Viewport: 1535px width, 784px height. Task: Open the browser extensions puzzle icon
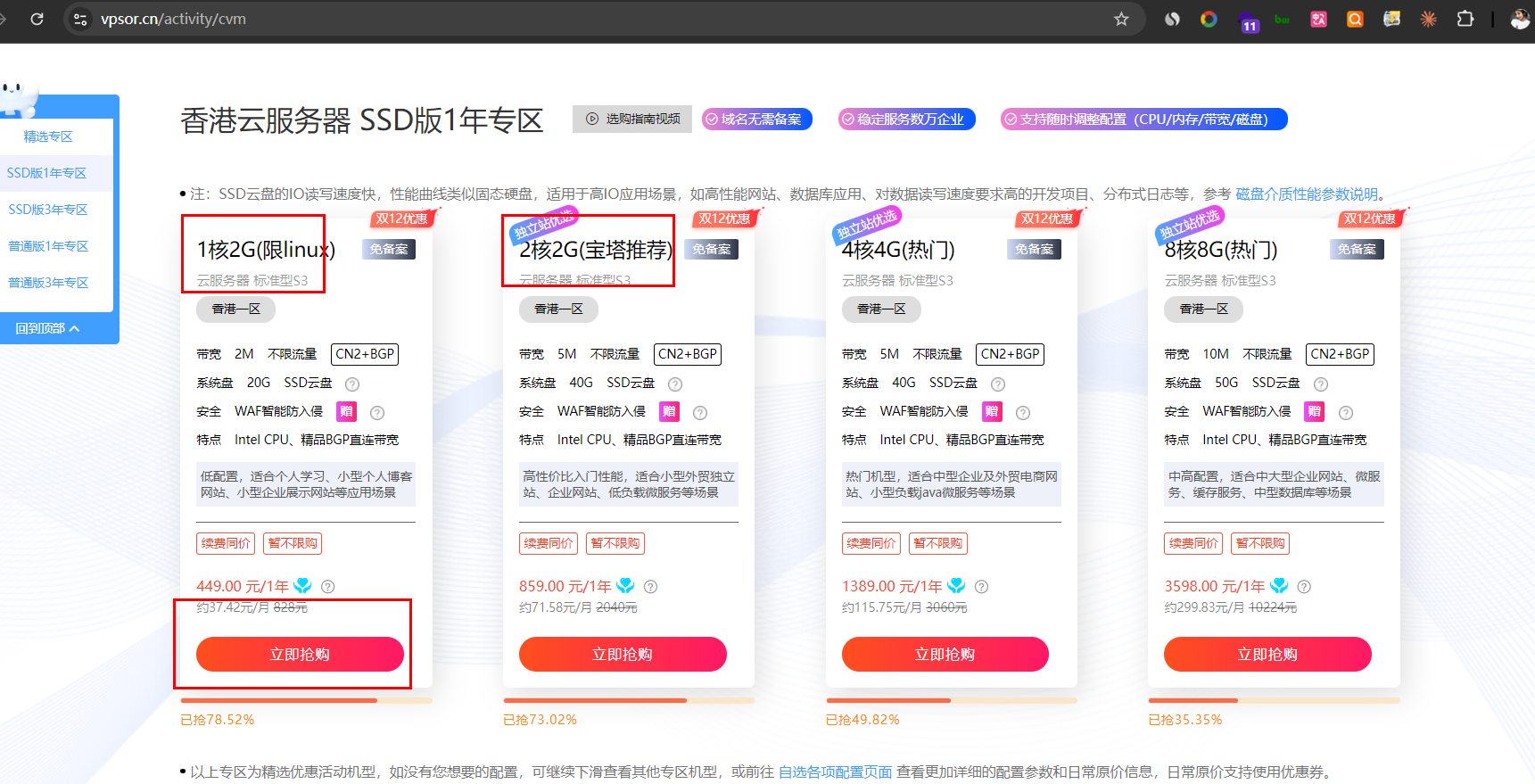point(1465,19)
